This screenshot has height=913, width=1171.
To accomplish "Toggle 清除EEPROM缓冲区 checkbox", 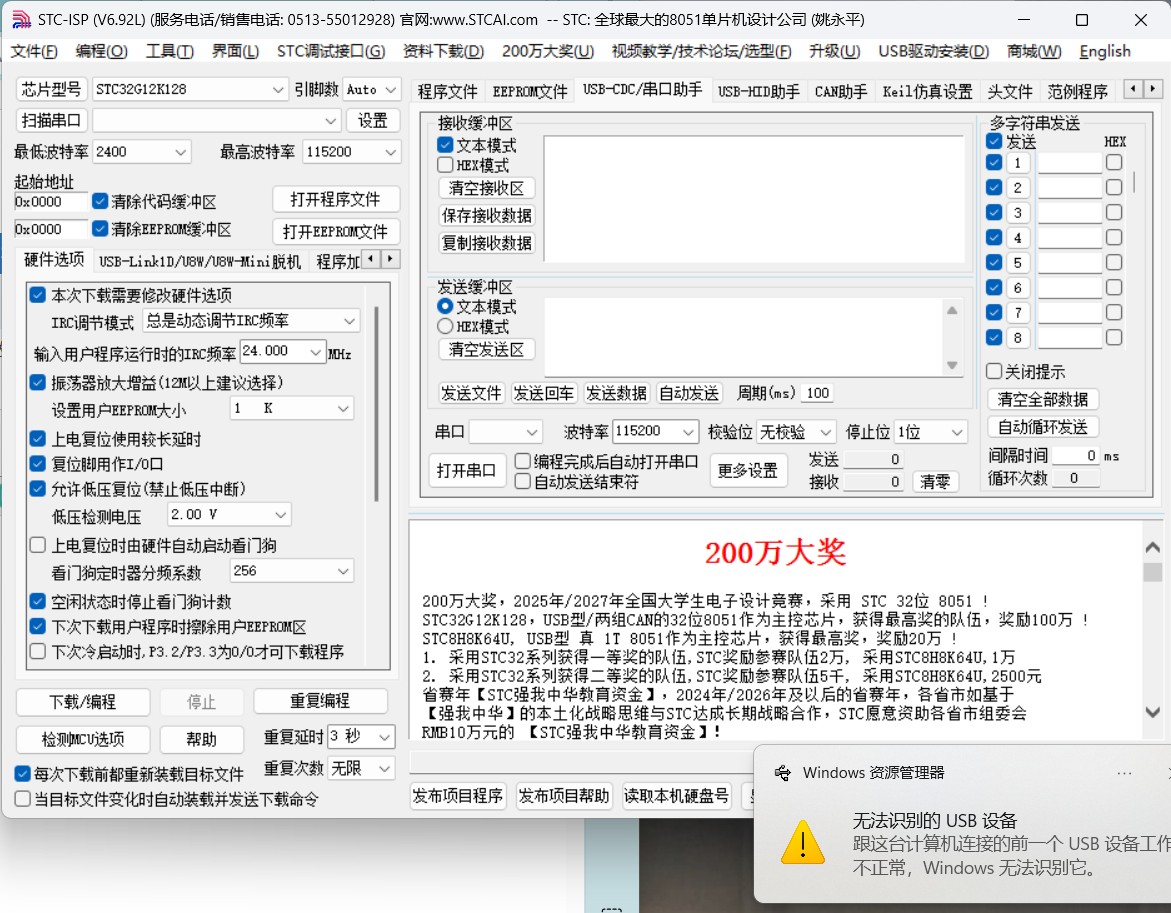I will coord(101,228).
